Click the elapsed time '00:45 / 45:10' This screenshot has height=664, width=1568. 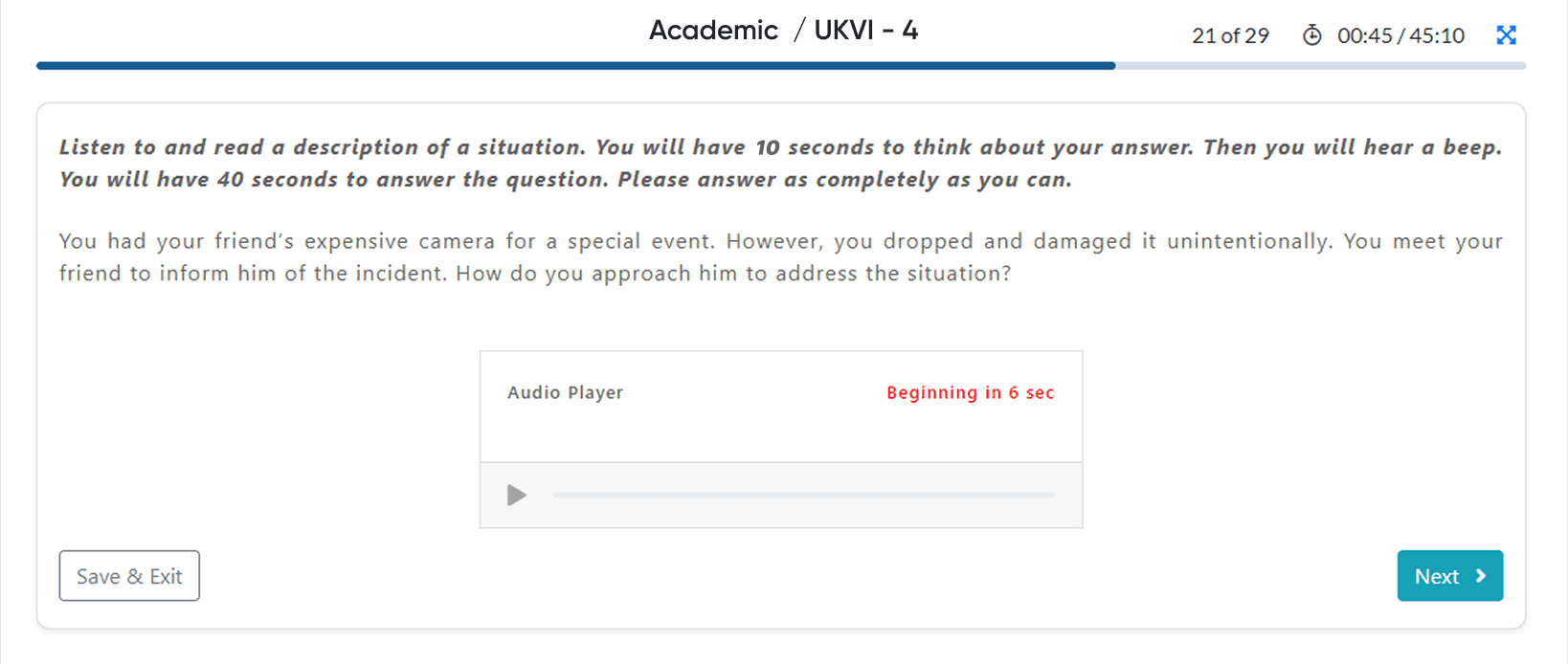(1400, 36)
